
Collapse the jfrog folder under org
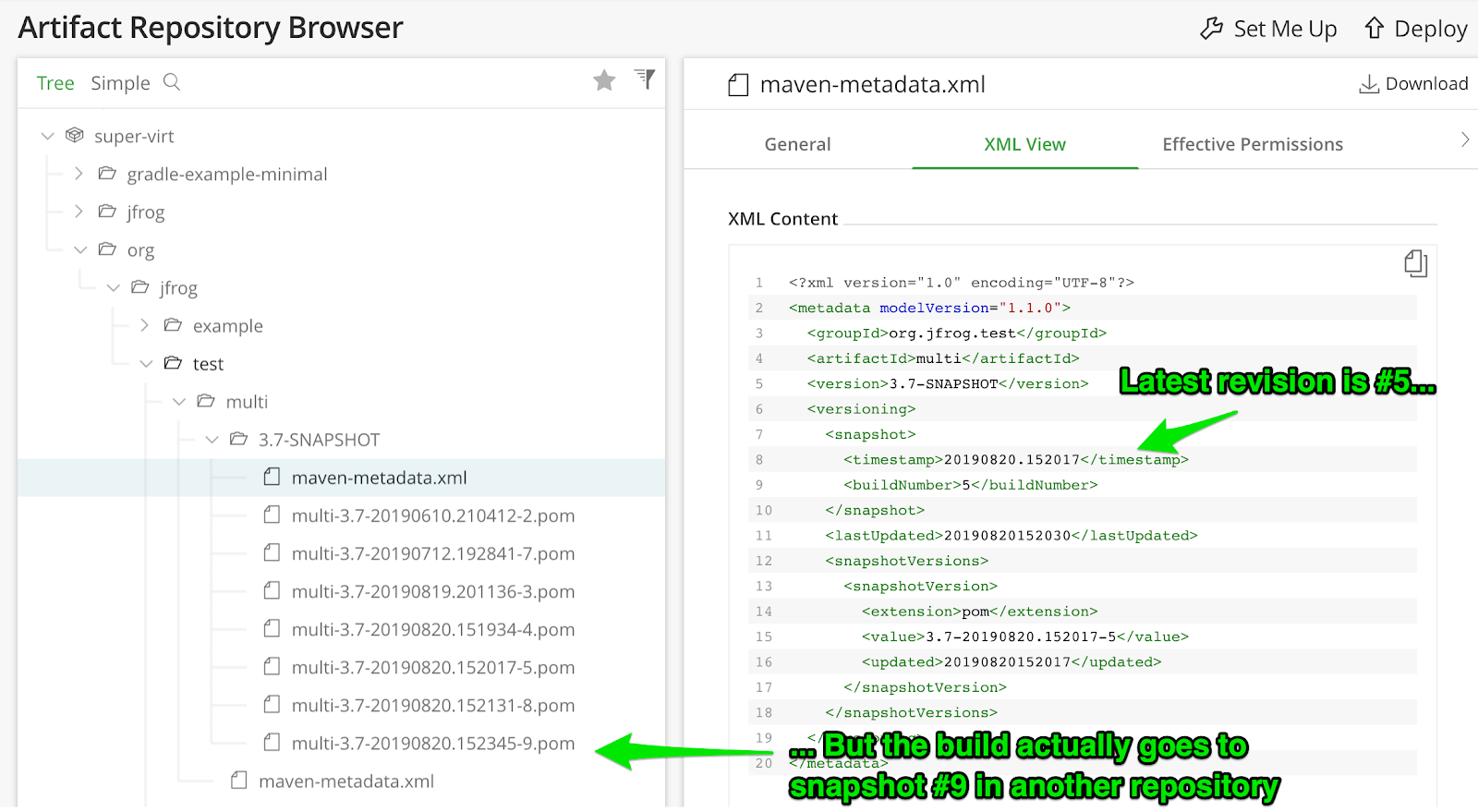tap(114, 287)
